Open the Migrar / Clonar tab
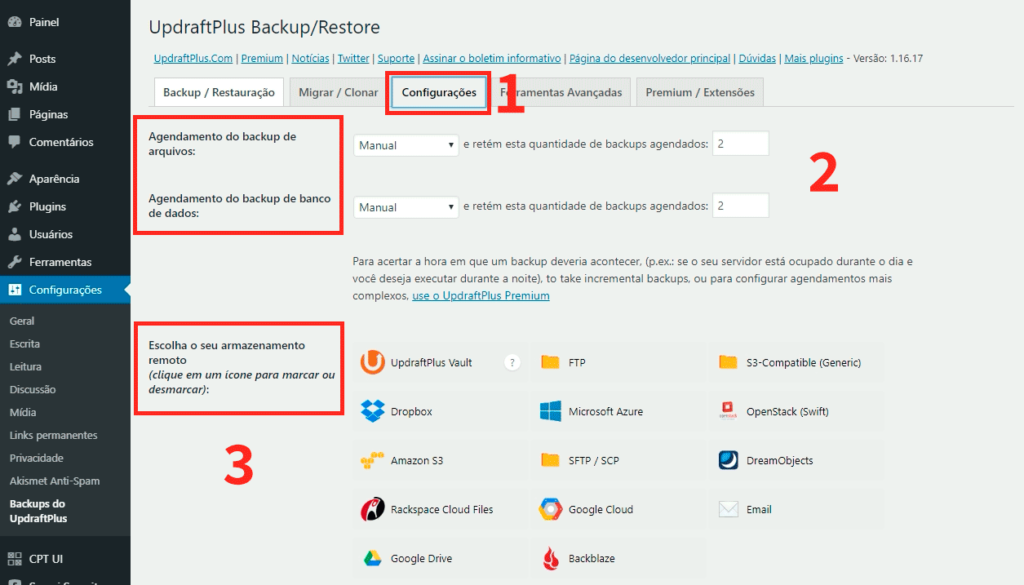 [x=338, y=93]
